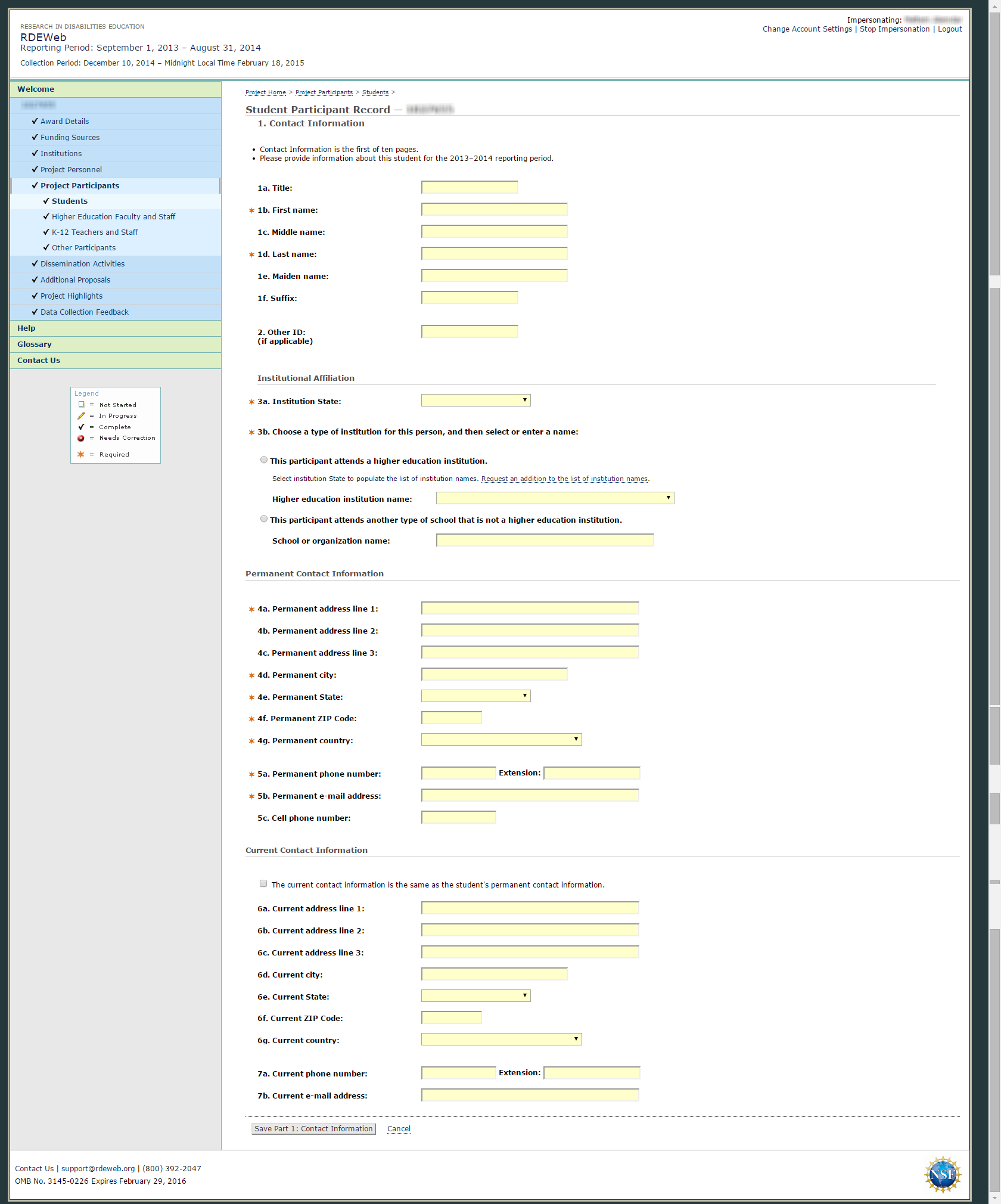This screenshot has height=1204, width=1001.
Task: Click the Other ID input field
Action: [470, 331]
